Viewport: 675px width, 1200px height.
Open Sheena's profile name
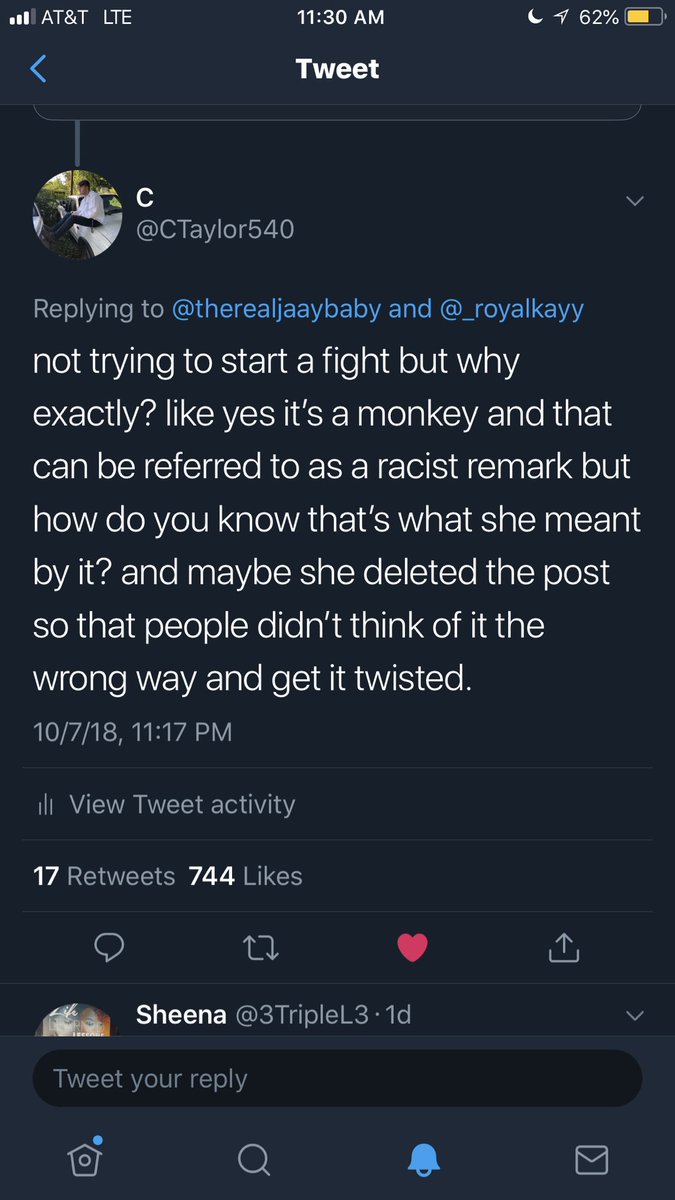tap(183, 1015)
